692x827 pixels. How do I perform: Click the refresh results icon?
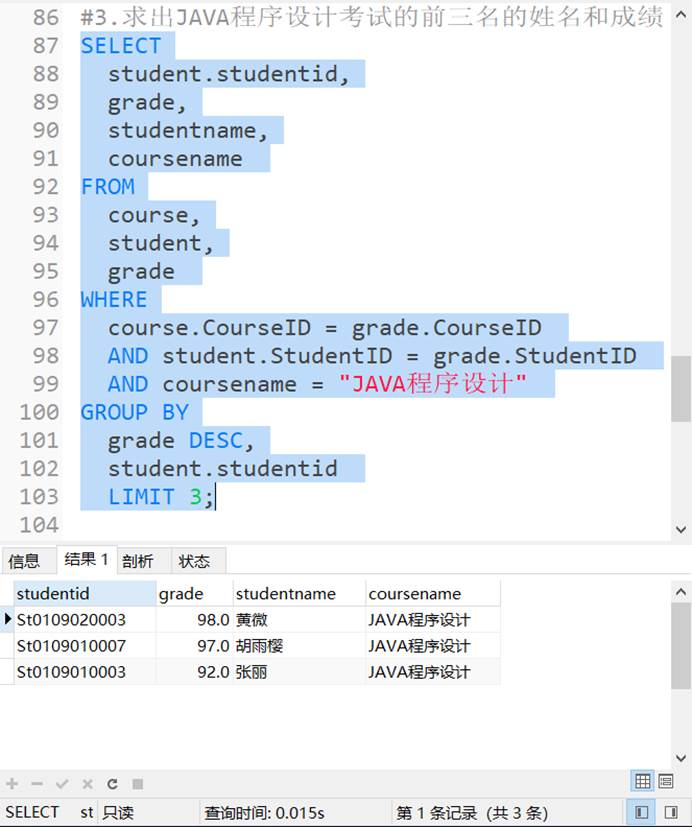click(112, 784)
